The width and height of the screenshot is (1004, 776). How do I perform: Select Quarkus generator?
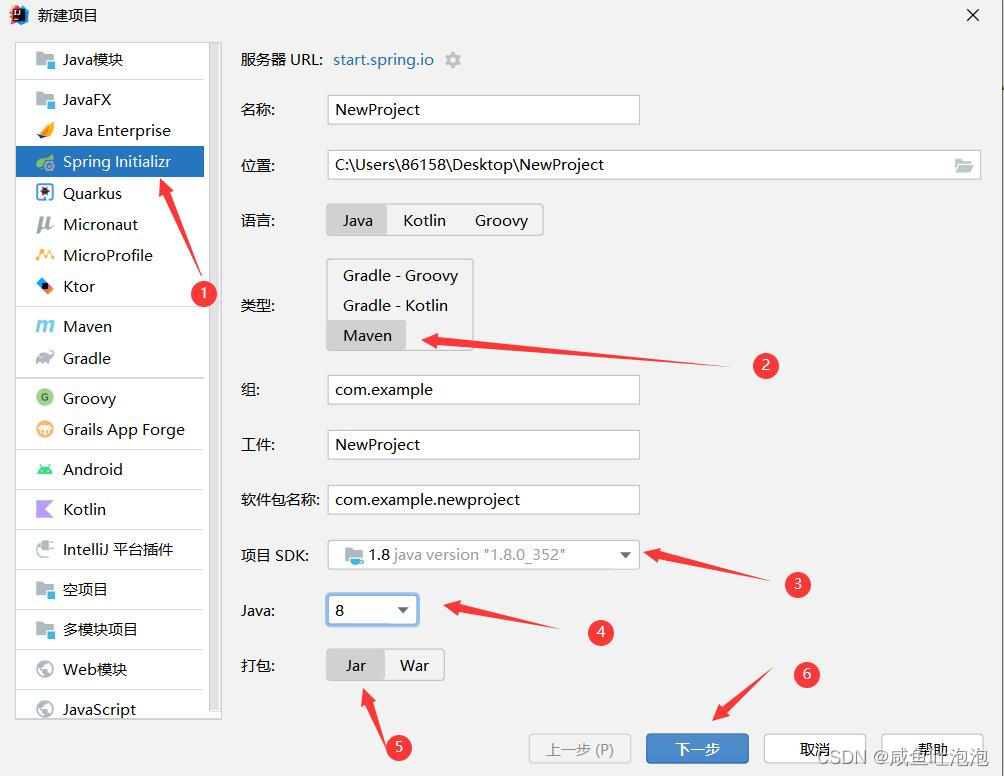tap(110, 193)
